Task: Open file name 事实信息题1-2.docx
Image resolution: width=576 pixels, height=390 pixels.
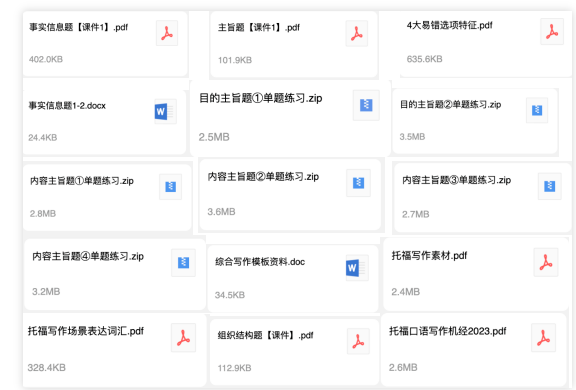Action: click(67, 106)
